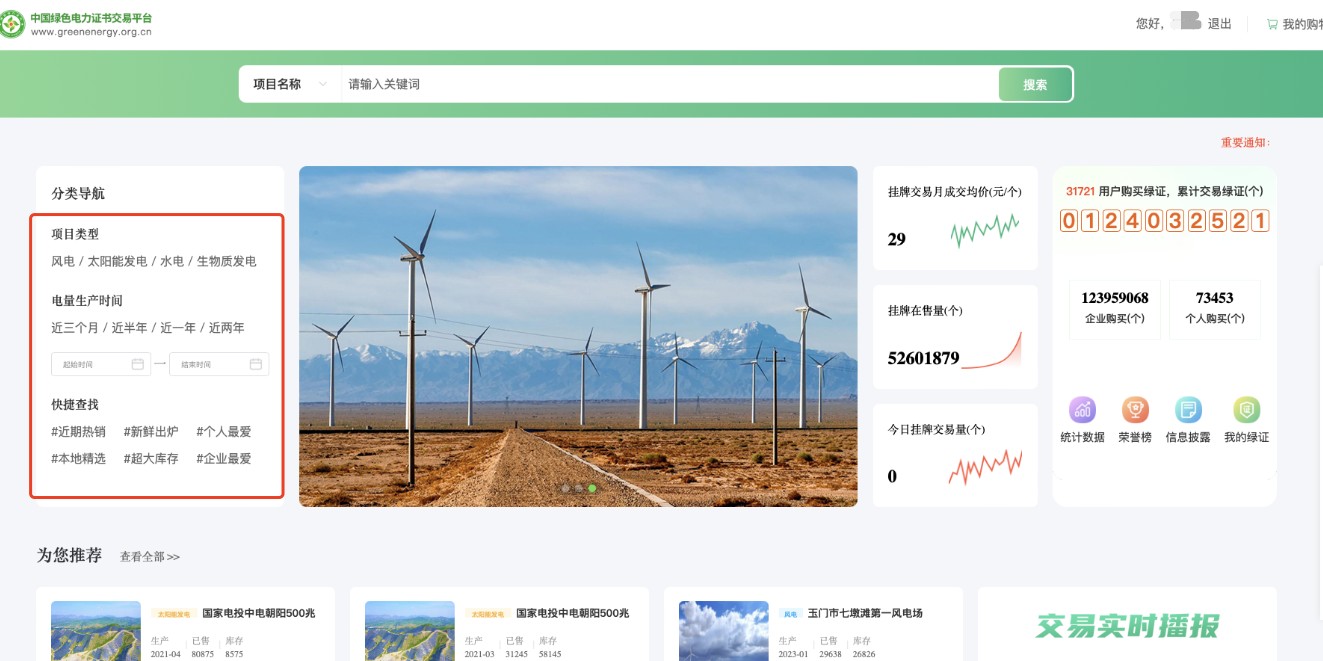Click the 风电 tag on 玉门市 card
This screenshot has width=1323, height=661.
[790, 614]
